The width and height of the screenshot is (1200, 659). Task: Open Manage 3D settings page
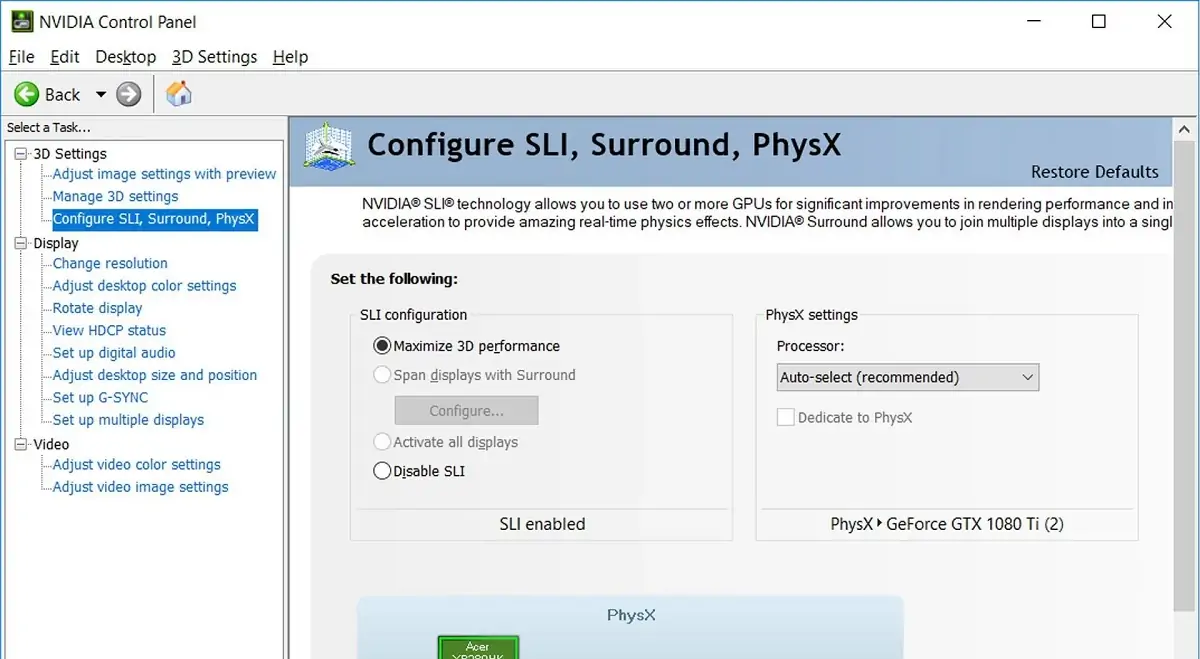(115, 196)
